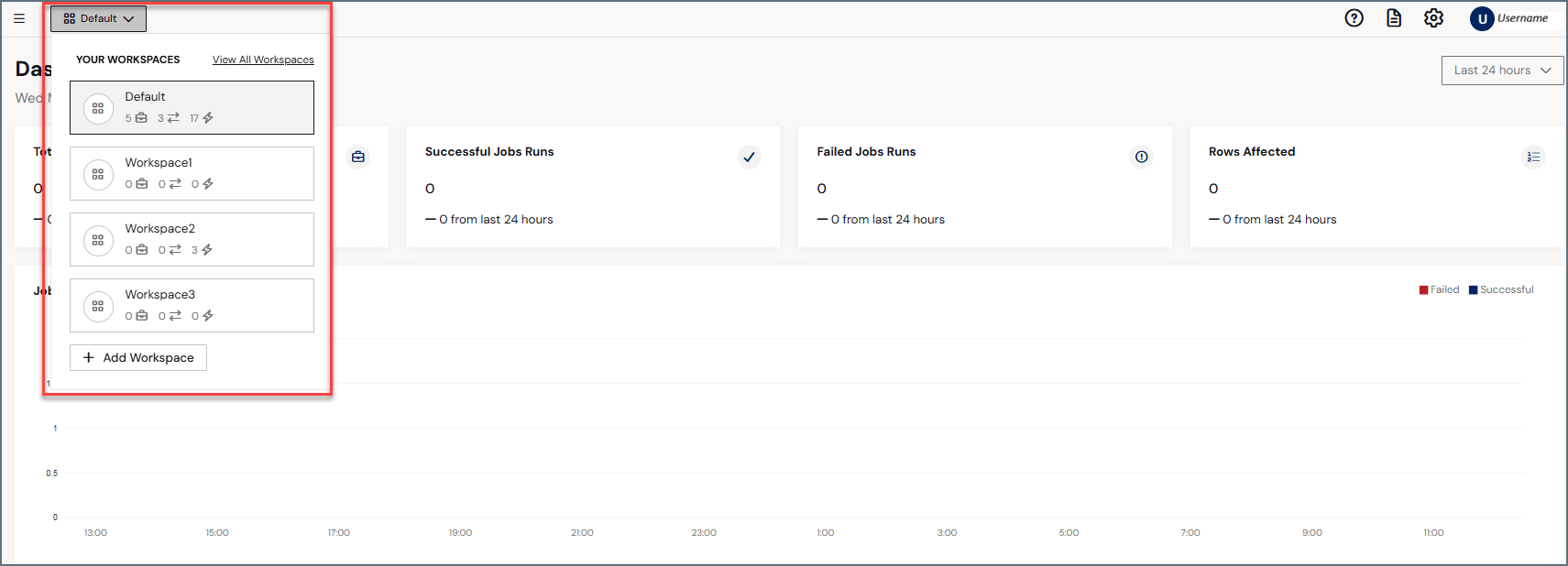Toggle the Failed legend red swatch

(x=1424, y=290)
